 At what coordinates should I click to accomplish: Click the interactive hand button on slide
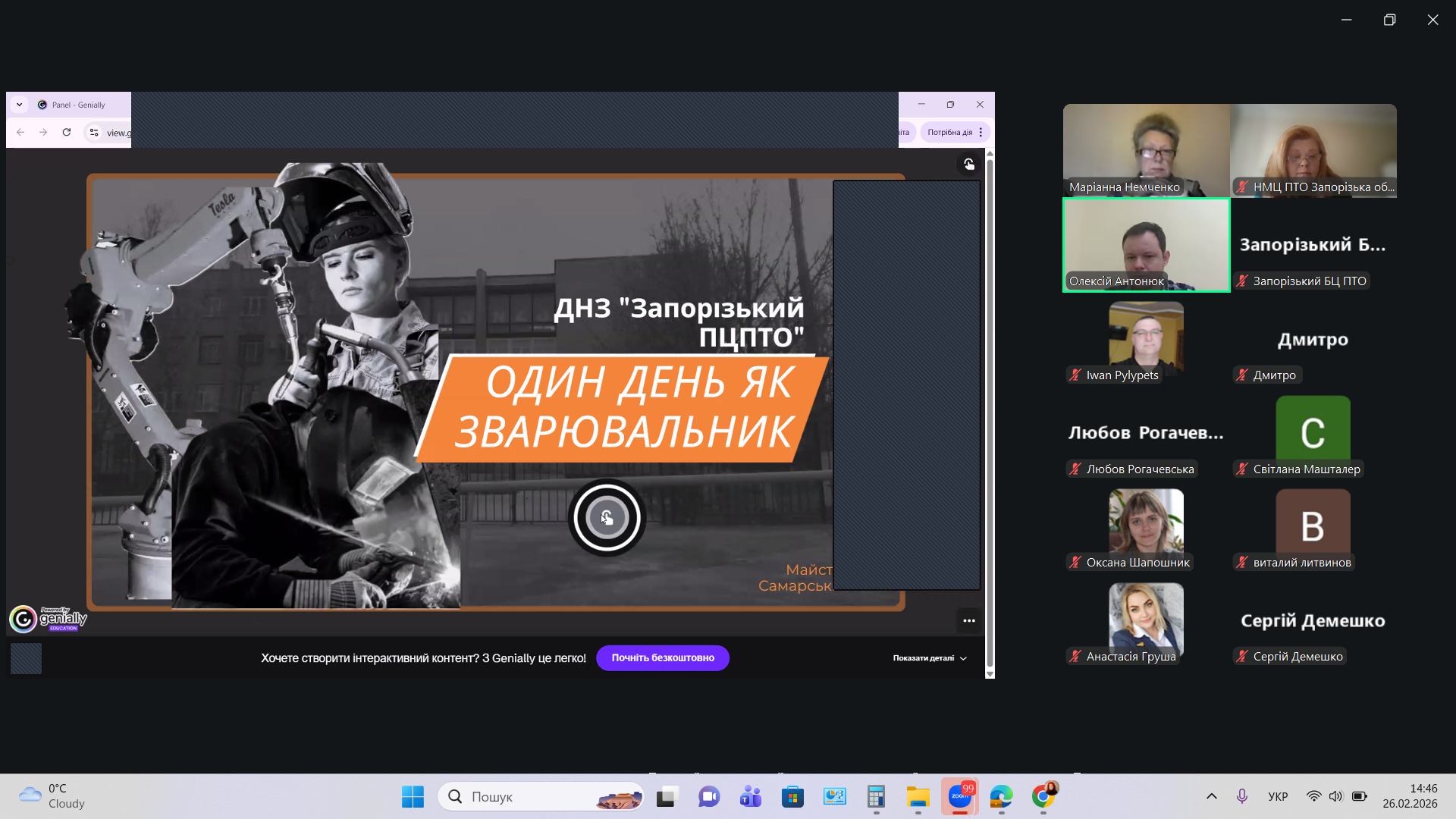click(x=607, y=518)
